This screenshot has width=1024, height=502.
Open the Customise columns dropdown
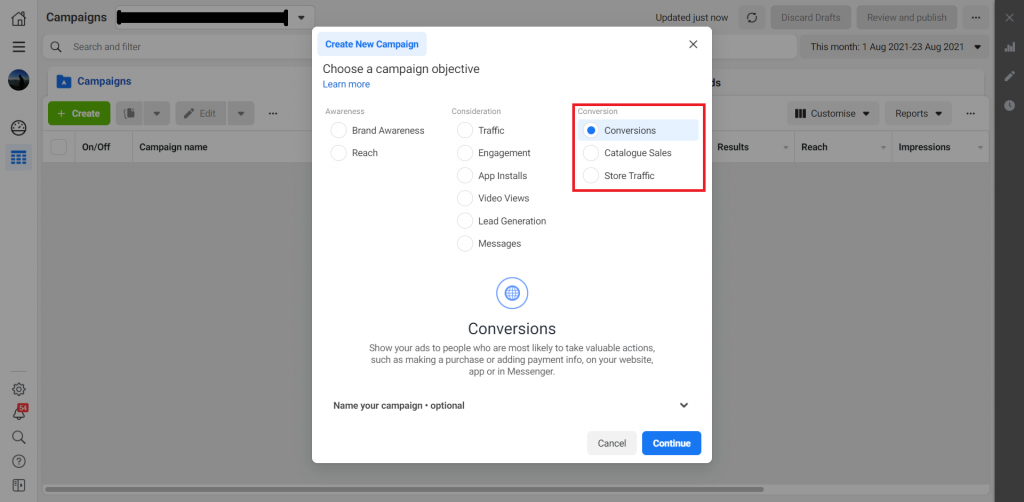point(833,114)
